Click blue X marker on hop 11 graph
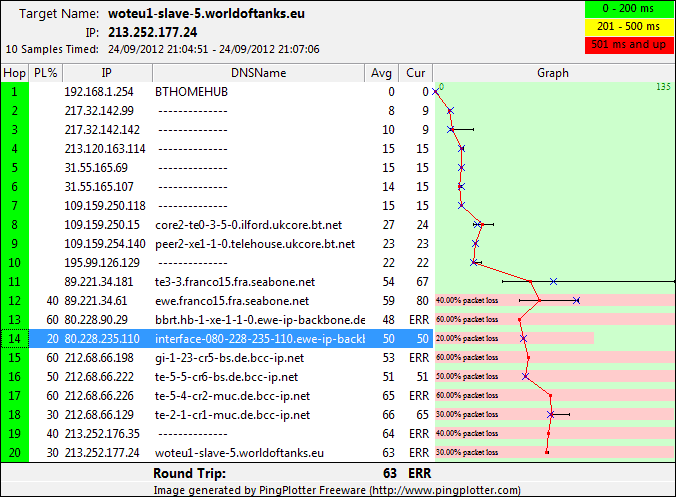Screen dimensions: 676x497 coord(554,281)
